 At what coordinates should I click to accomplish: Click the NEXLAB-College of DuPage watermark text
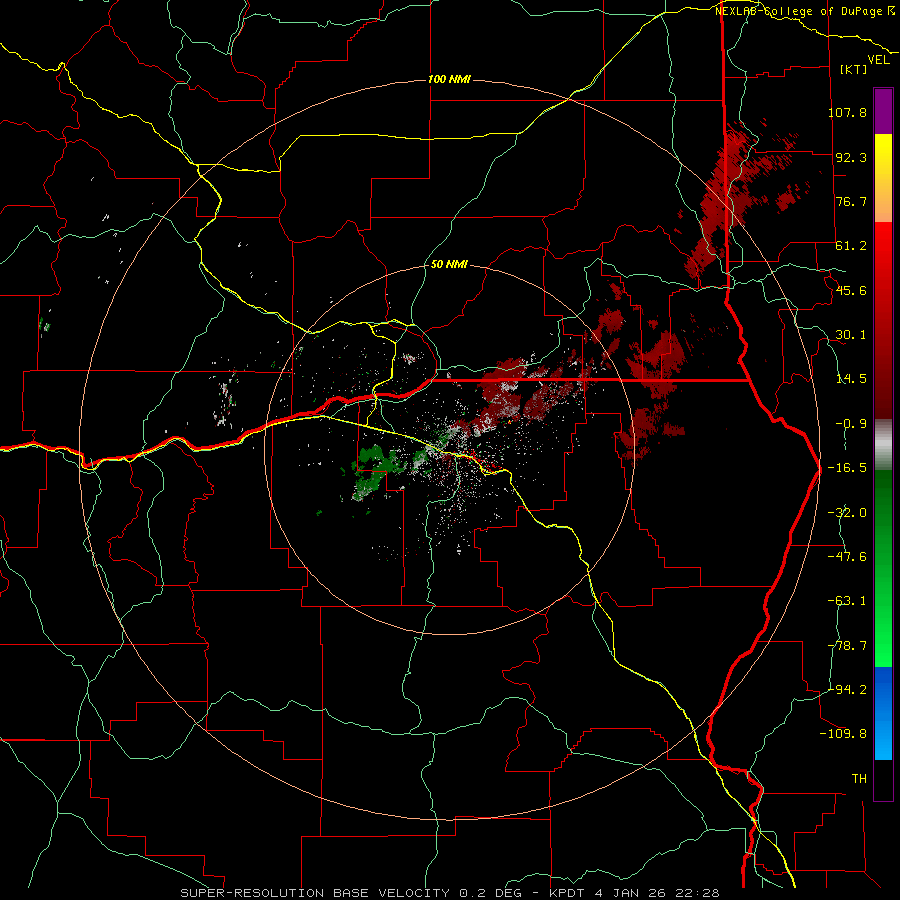click(x=804, y=11)
